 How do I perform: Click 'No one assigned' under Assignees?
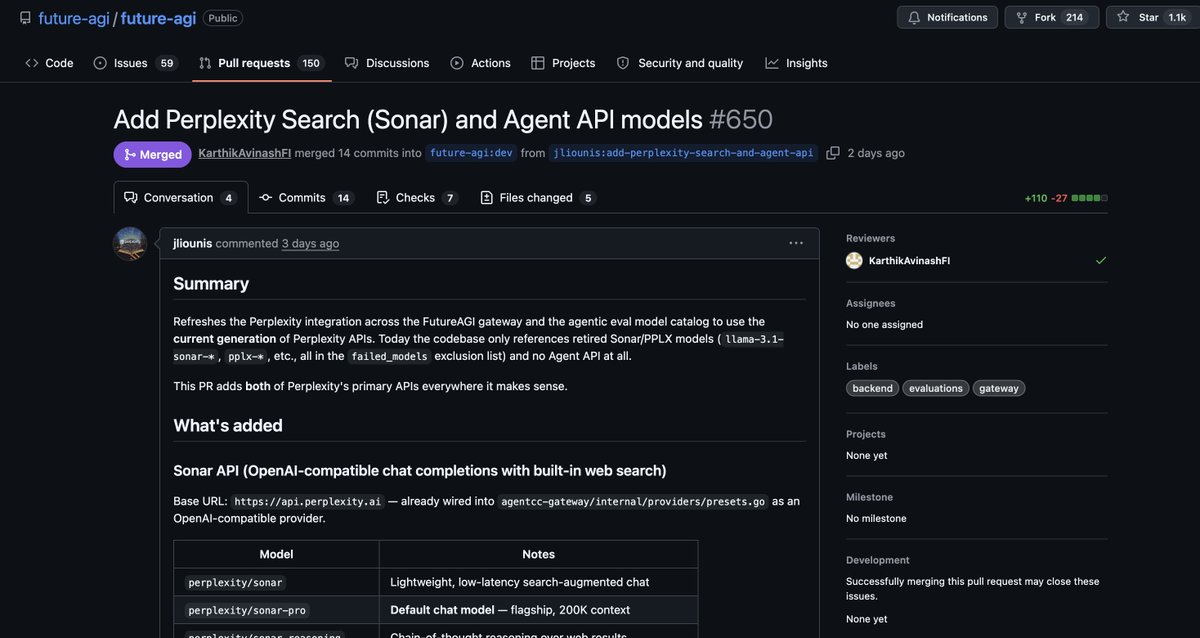884,324
